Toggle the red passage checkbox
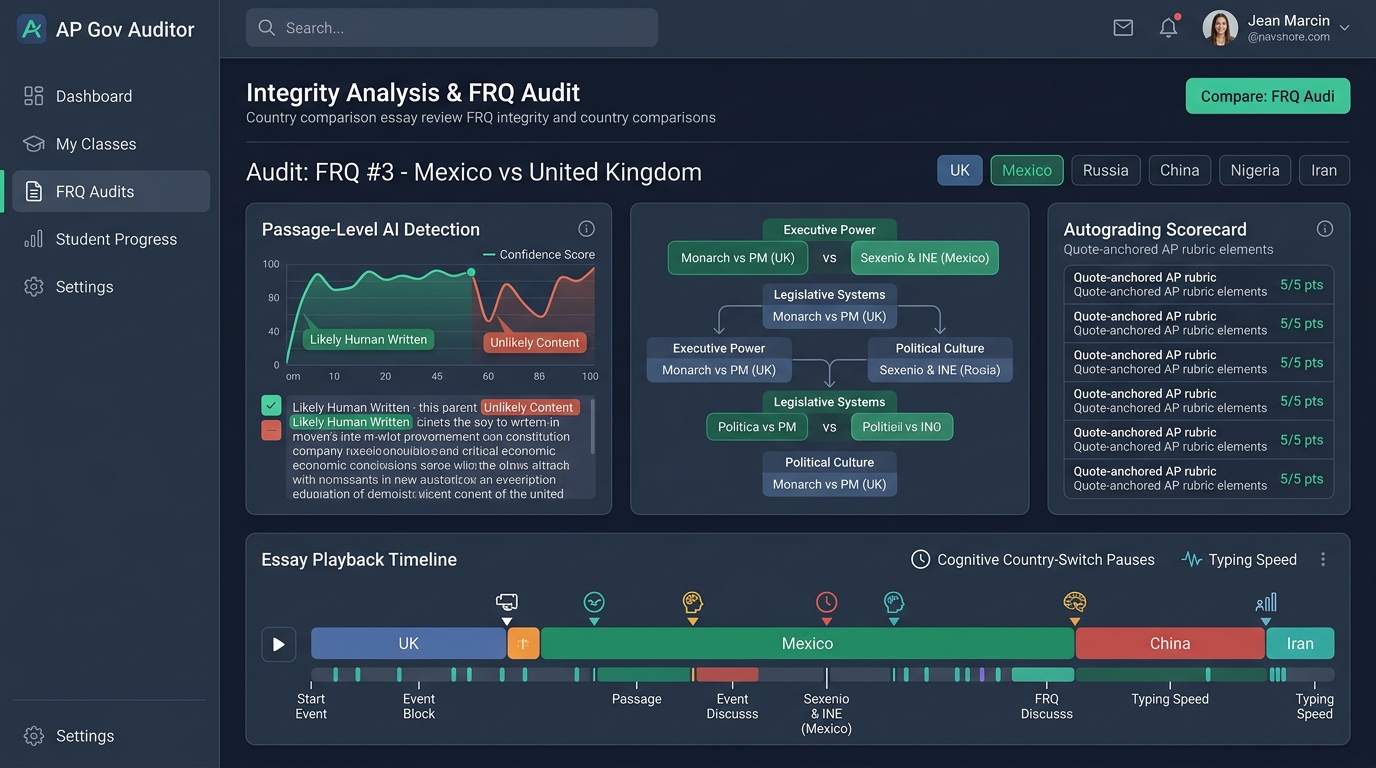The height and width of the screenshot is (768, 1376). click(x=271, y=430)
